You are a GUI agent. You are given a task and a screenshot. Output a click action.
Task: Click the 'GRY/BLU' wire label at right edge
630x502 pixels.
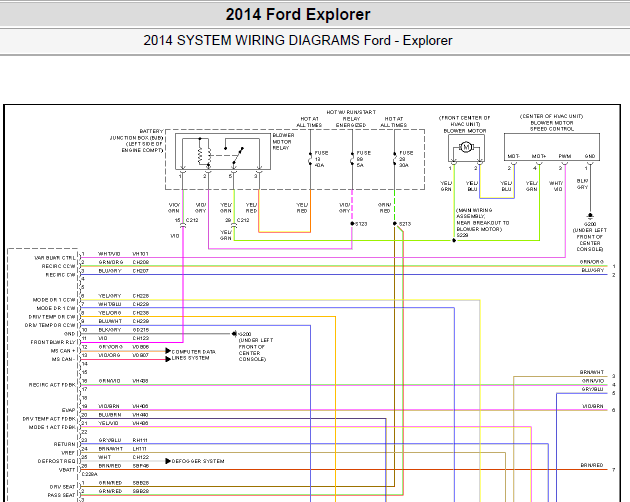click(x=593, y=389)
